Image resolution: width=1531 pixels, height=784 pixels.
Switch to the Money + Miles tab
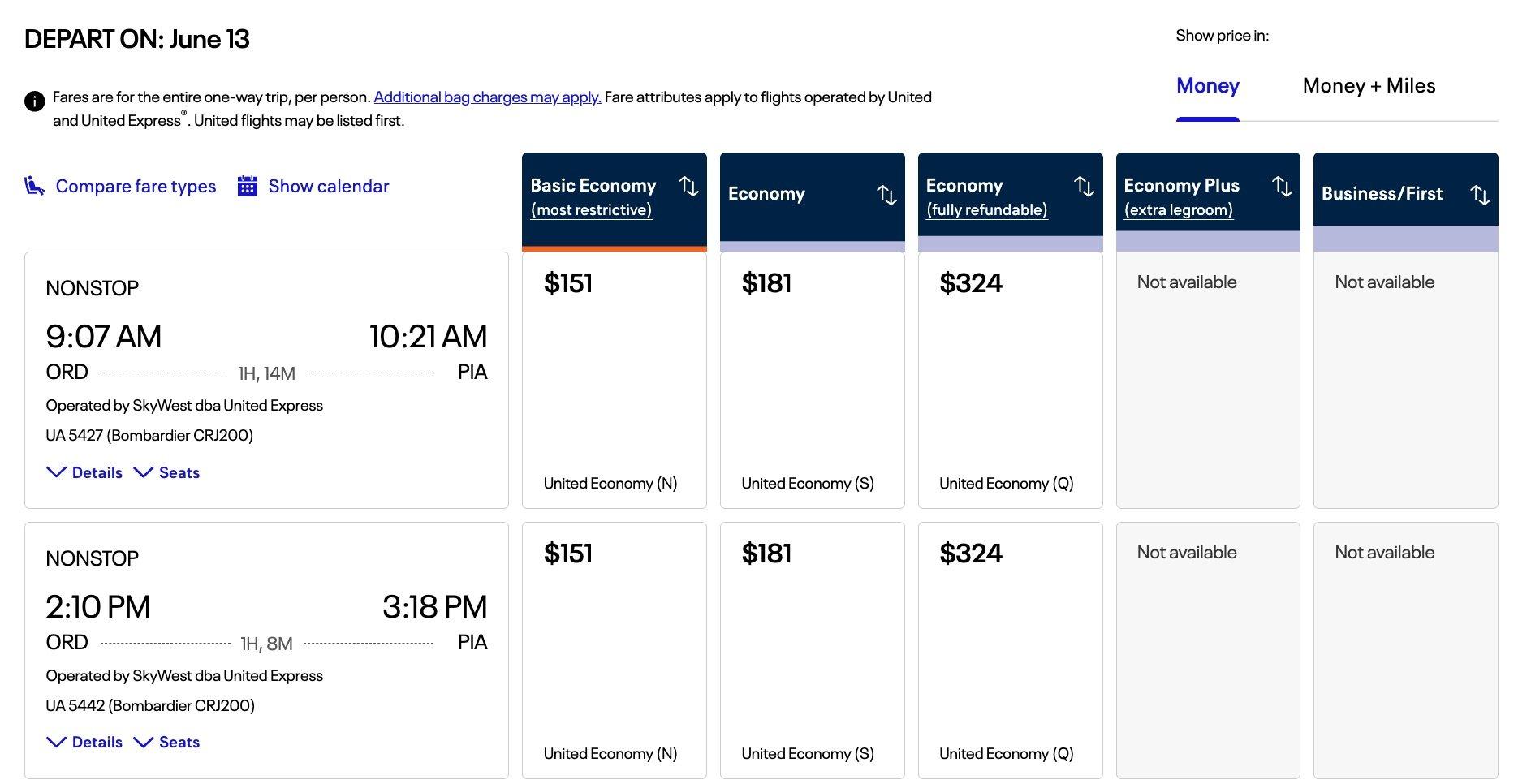click(x=1369, y=86)
